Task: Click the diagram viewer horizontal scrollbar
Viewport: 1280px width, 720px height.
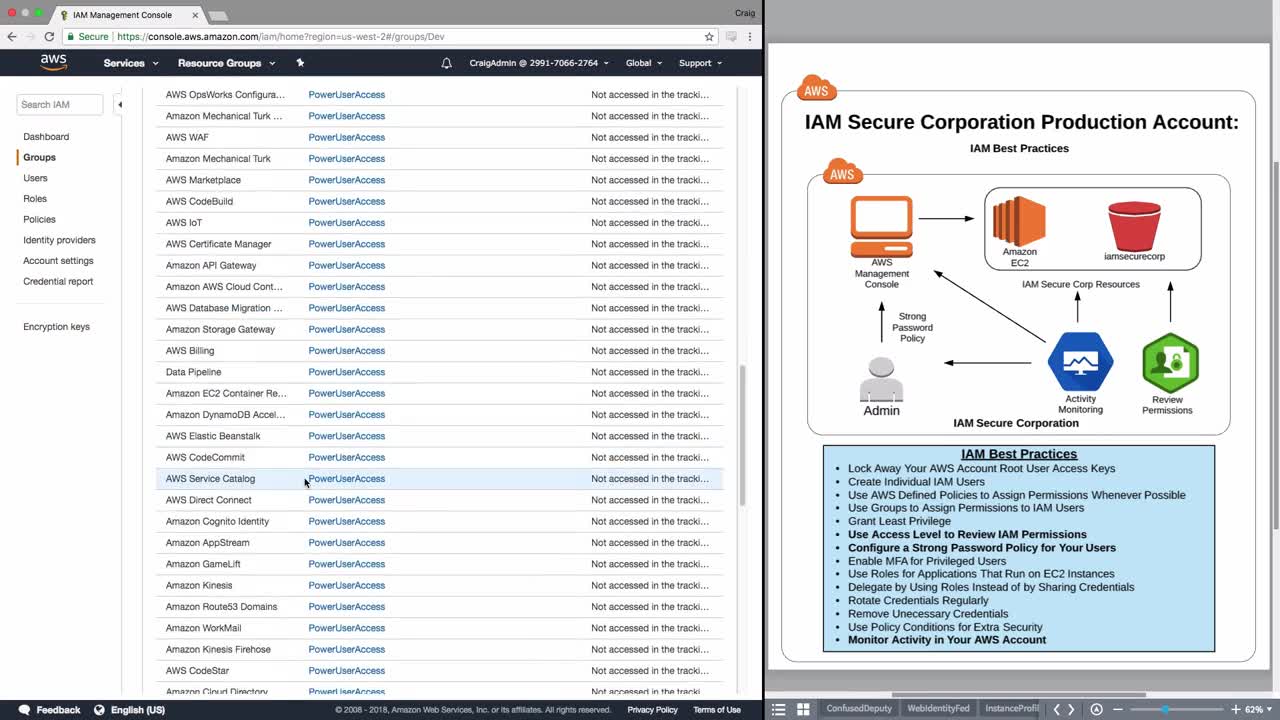Action: point(1019,695)
